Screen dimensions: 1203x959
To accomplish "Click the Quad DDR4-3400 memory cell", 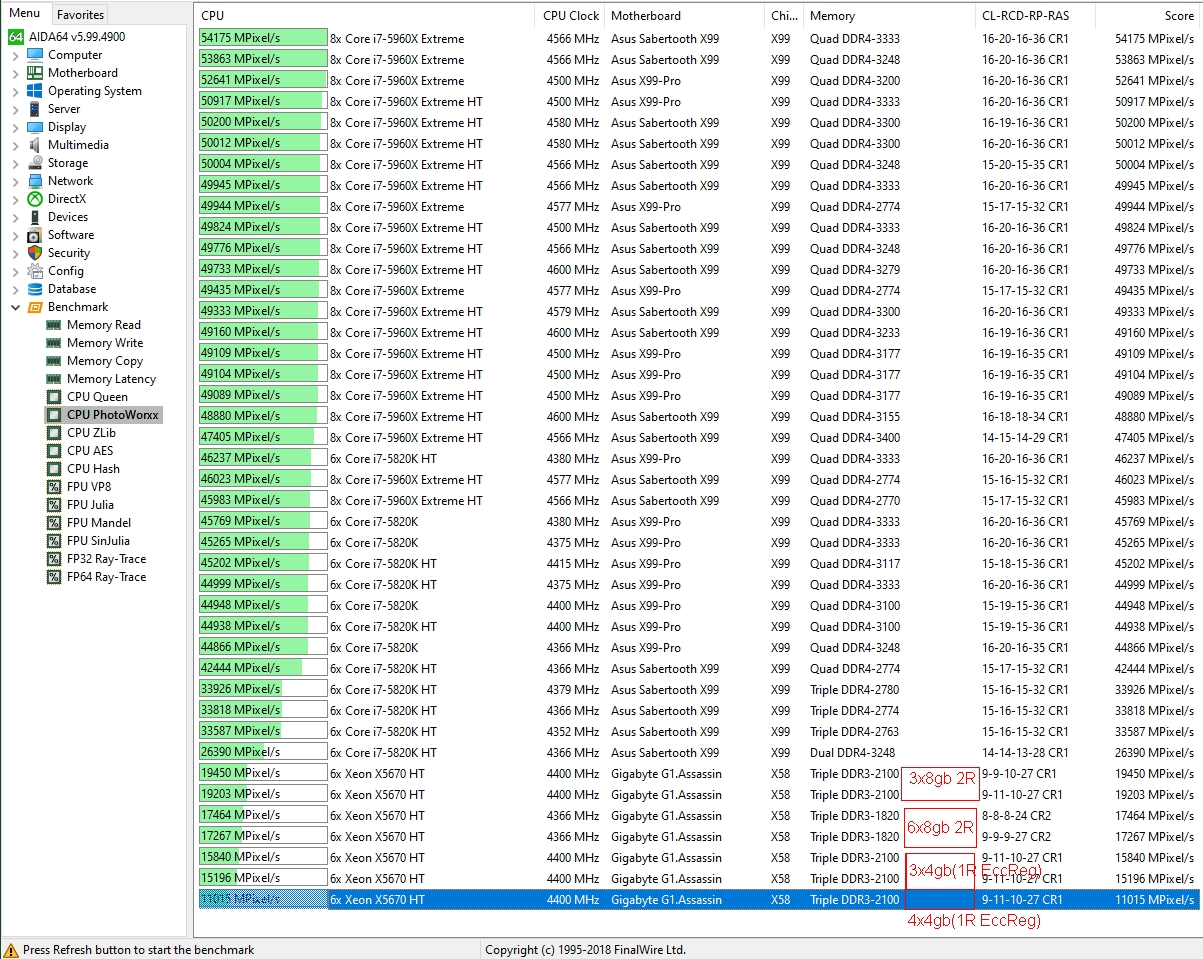I will (855, 437).
